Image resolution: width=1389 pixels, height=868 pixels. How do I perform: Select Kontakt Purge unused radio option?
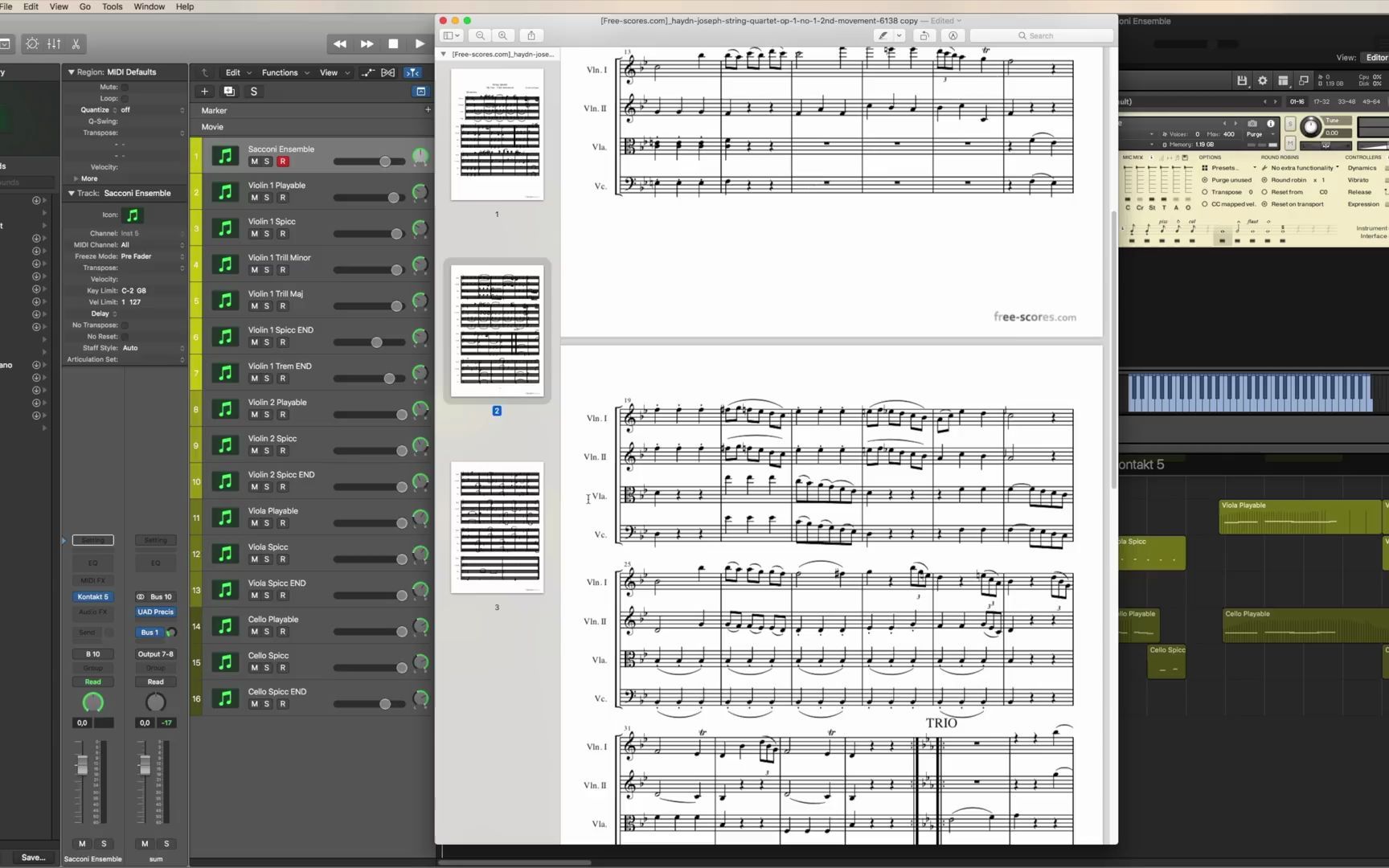coord(1205,180)
